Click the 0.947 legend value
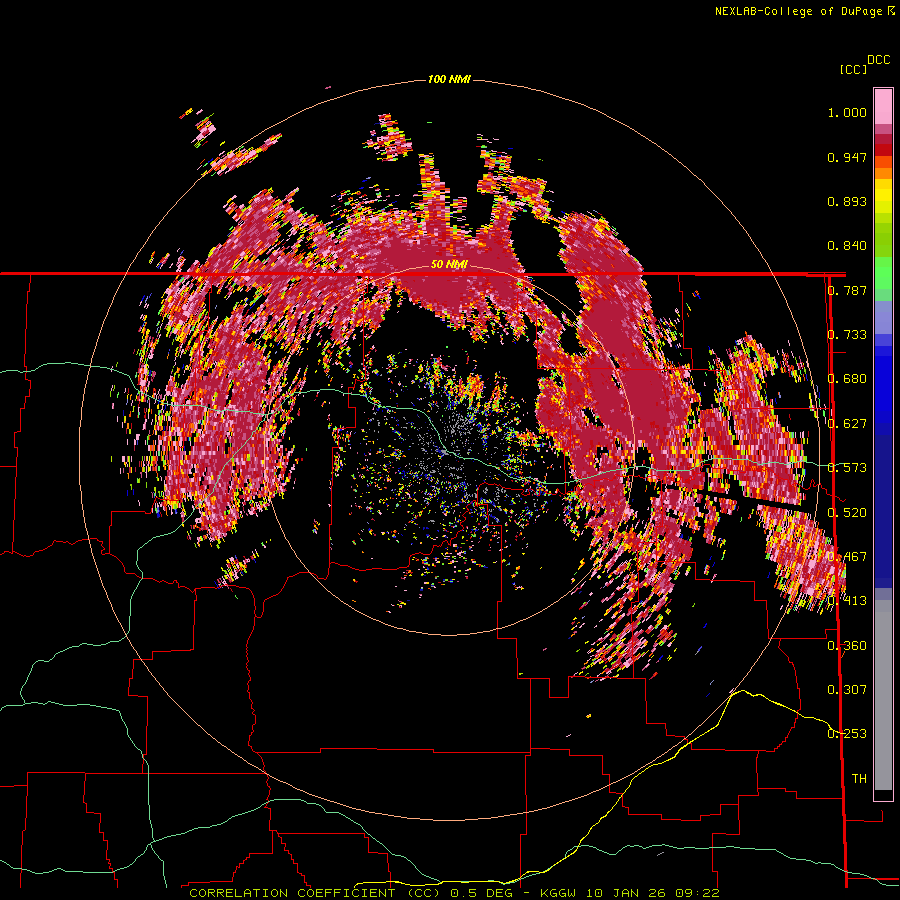This screenshot has height=900, width=900. pos(847,157)
